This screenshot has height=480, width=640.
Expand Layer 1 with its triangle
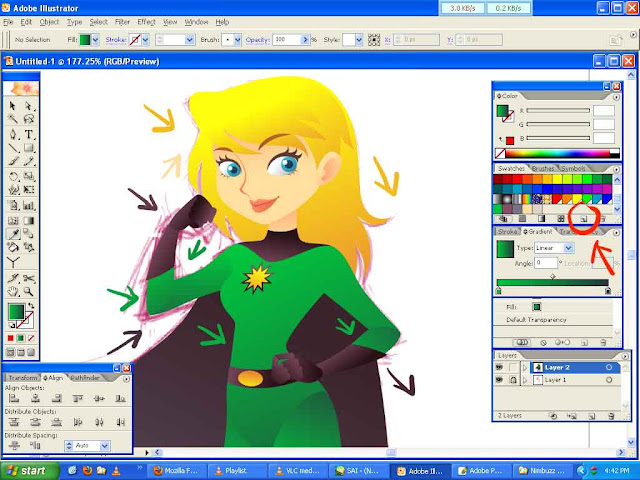point(525,380)
